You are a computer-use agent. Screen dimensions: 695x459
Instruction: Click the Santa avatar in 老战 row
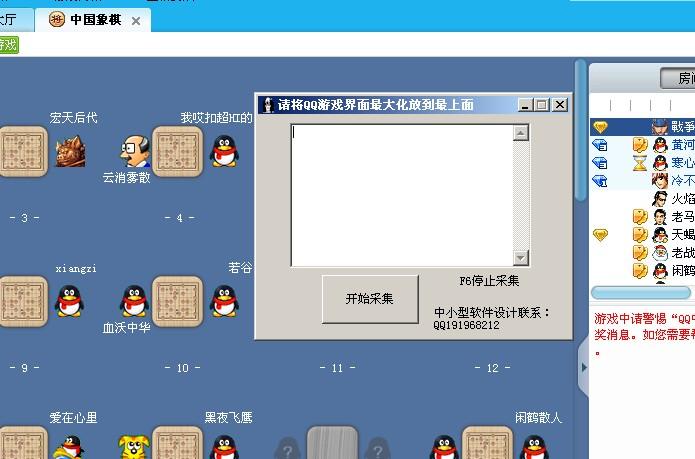point(660,253)
